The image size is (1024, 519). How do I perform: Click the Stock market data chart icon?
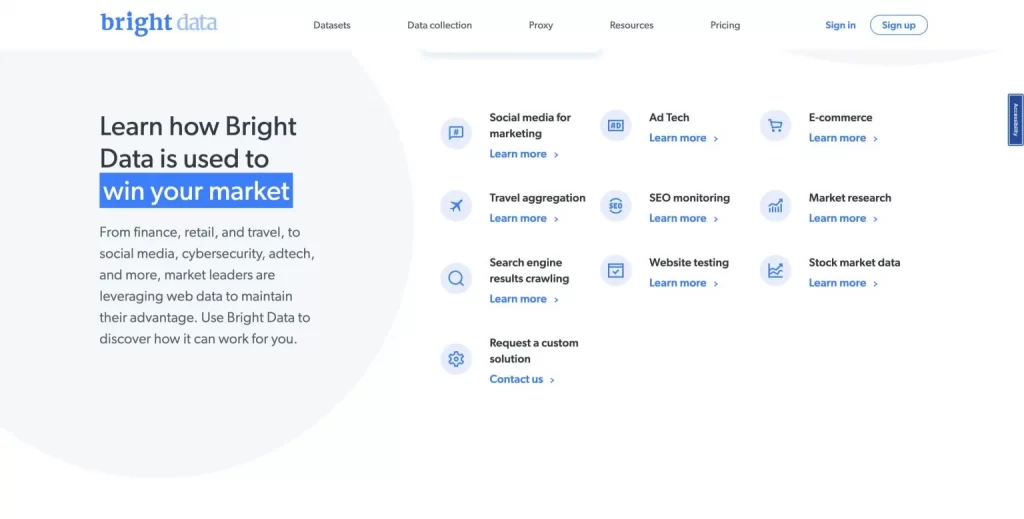point(775,270)
